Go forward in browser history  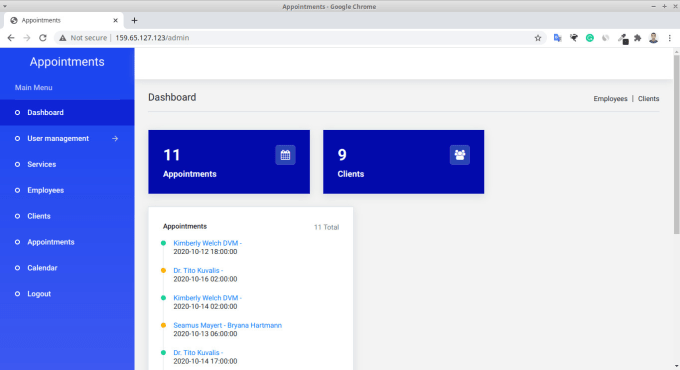pyautogui.click(x=26, y=38)
